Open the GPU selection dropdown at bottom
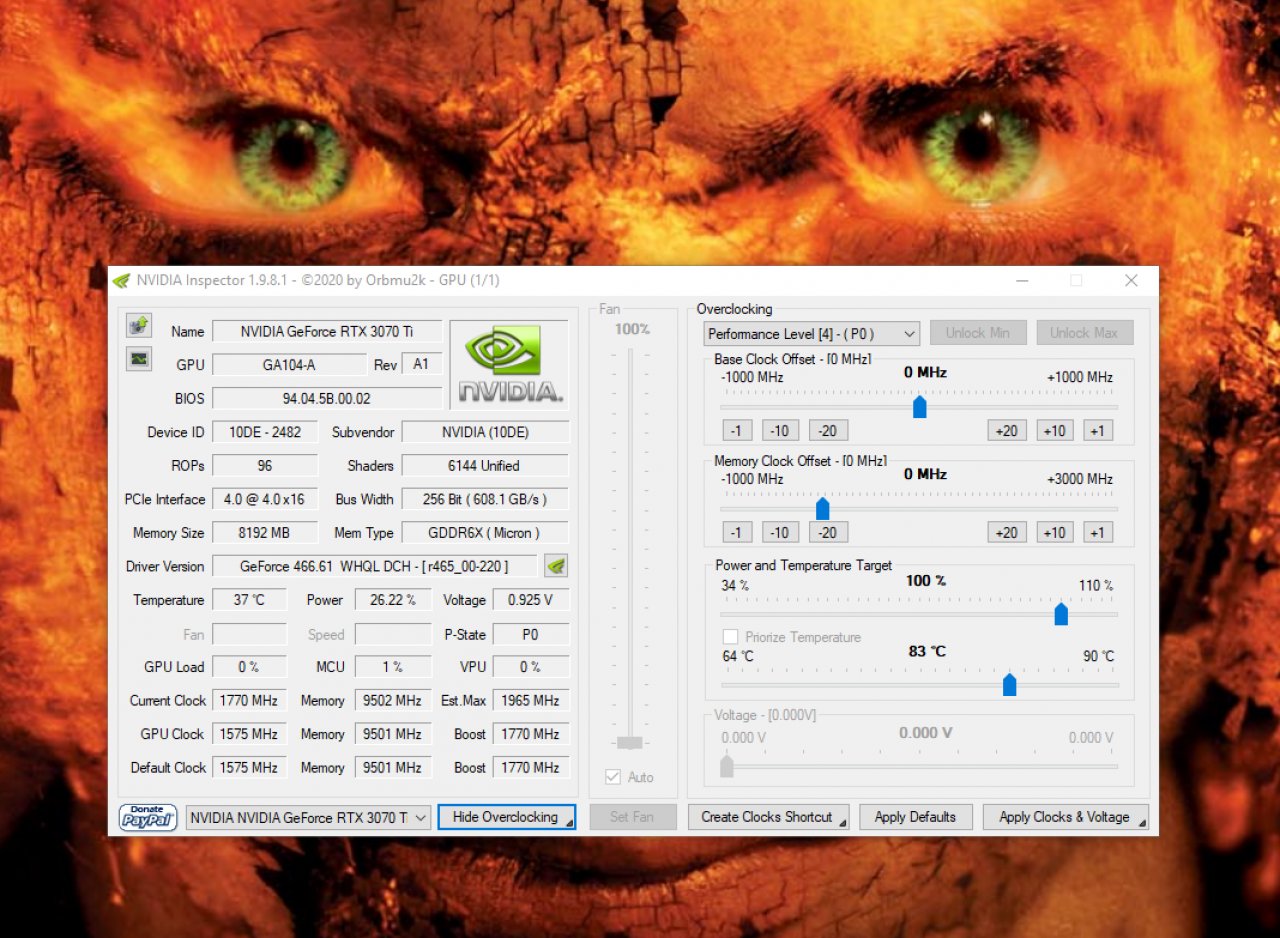 click(x=309, y=817)
